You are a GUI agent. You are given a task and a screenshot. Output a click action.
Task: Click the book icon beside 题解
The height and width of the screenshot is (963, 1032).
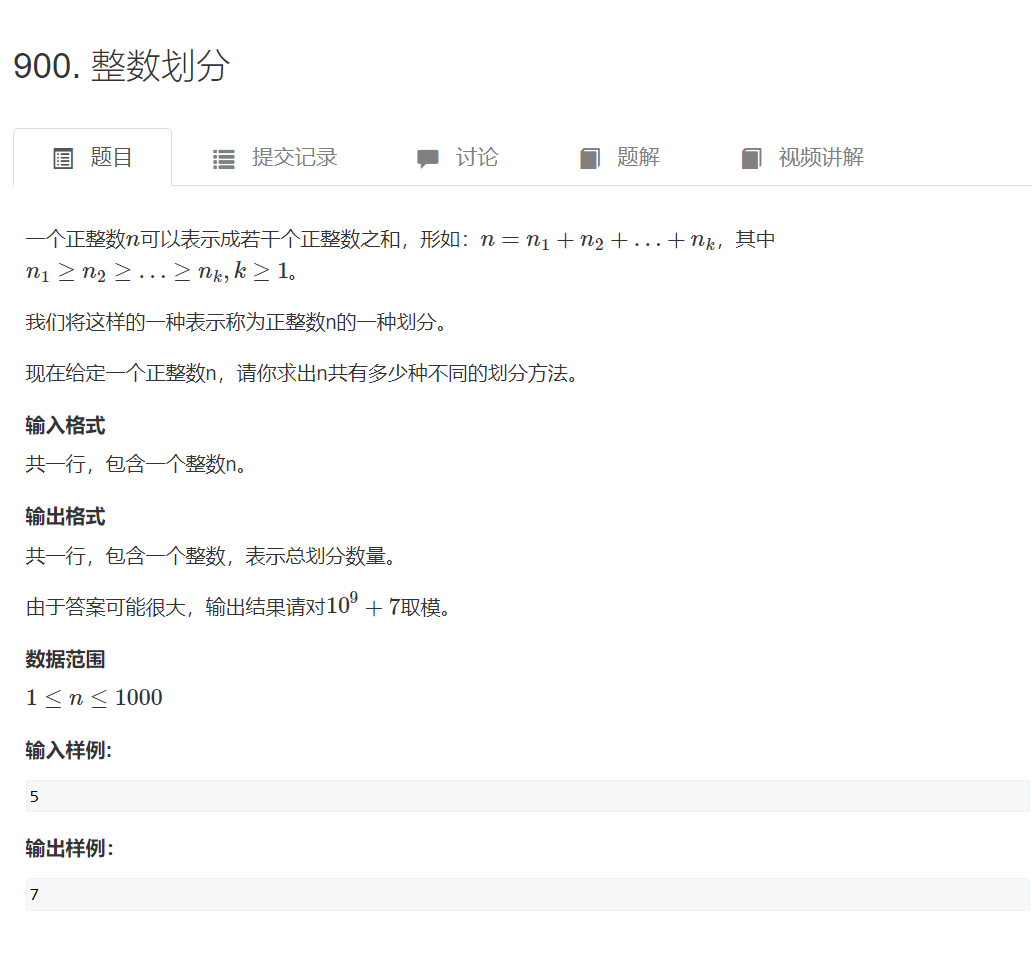tap(589, 157)
